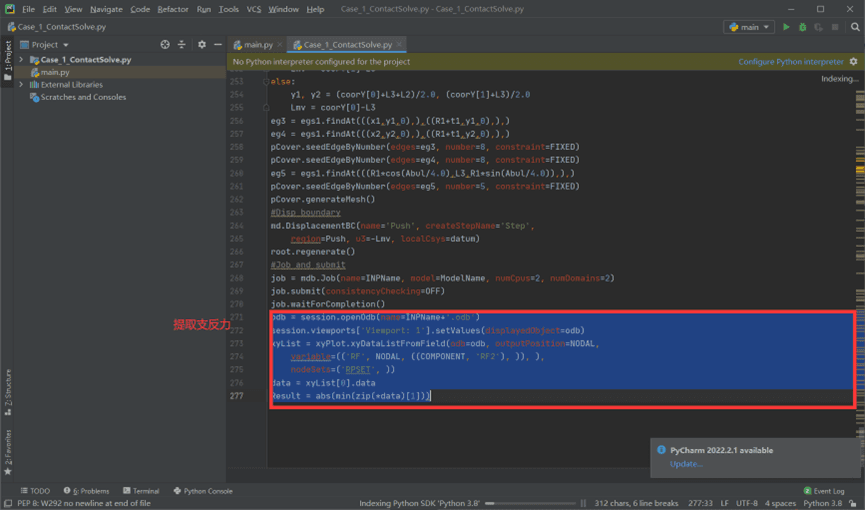865x510 pixels.
Task: Open the Tools menu
Action: (228, 9)
